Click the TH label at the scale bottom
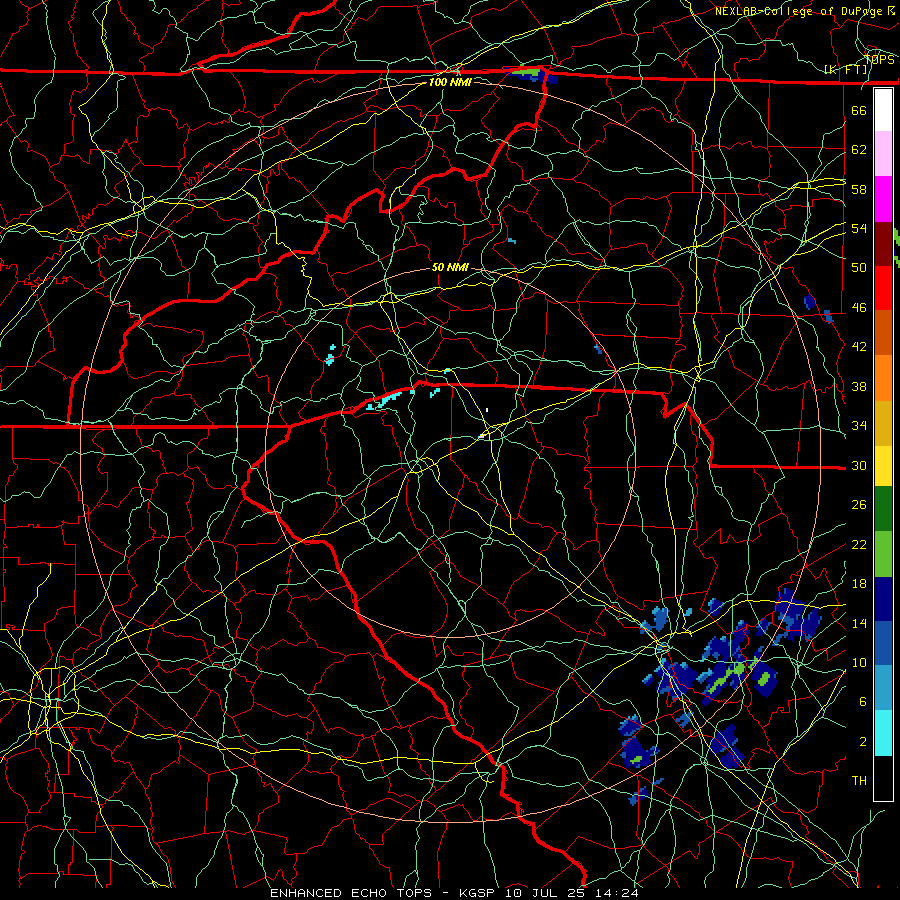The image size is (900, 900). tap(859, 781)
